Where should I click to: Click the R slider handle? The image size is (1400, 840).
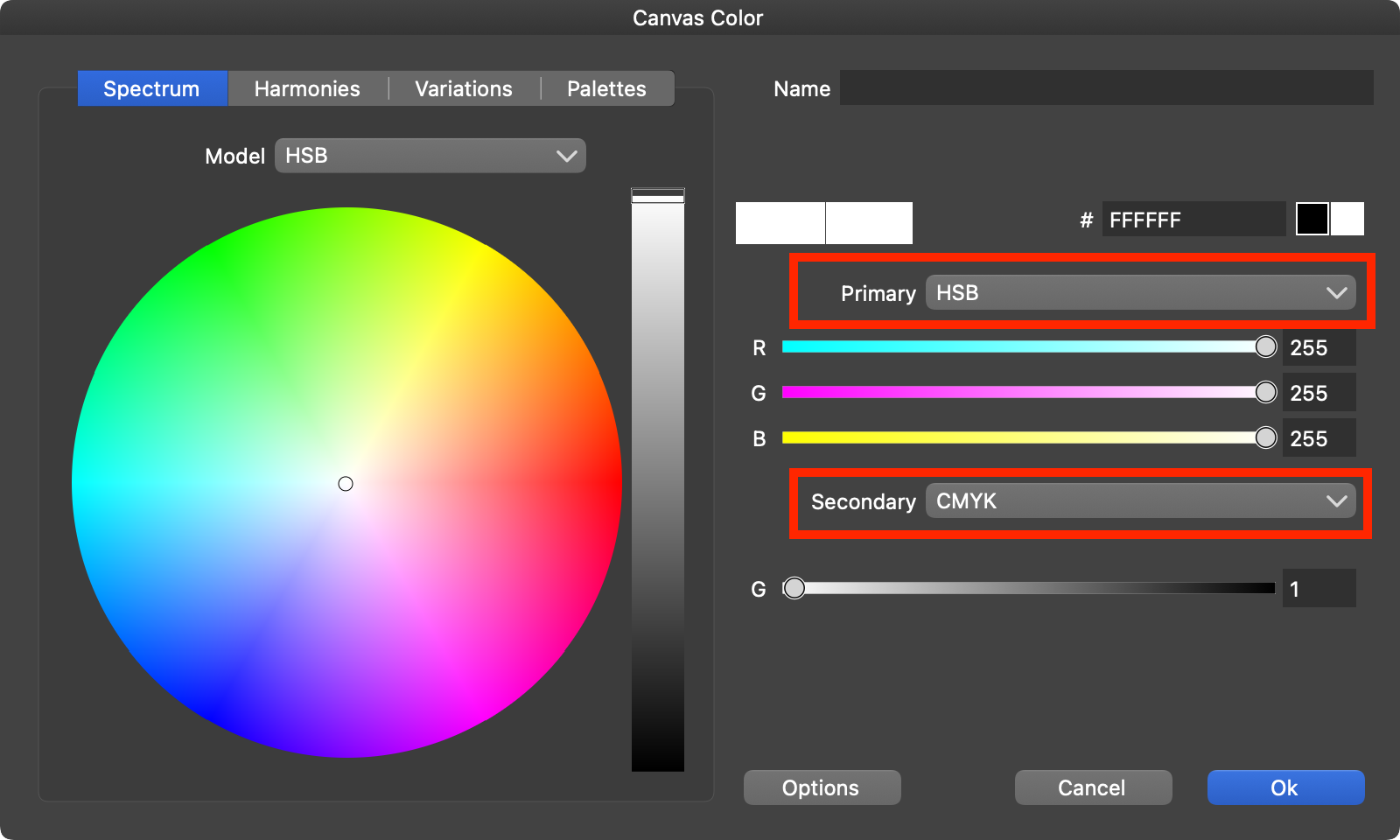(x=1265, y=347)
